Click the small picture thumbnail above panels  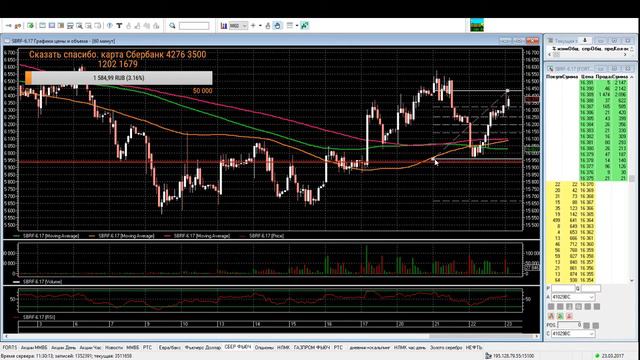(477, 25)
